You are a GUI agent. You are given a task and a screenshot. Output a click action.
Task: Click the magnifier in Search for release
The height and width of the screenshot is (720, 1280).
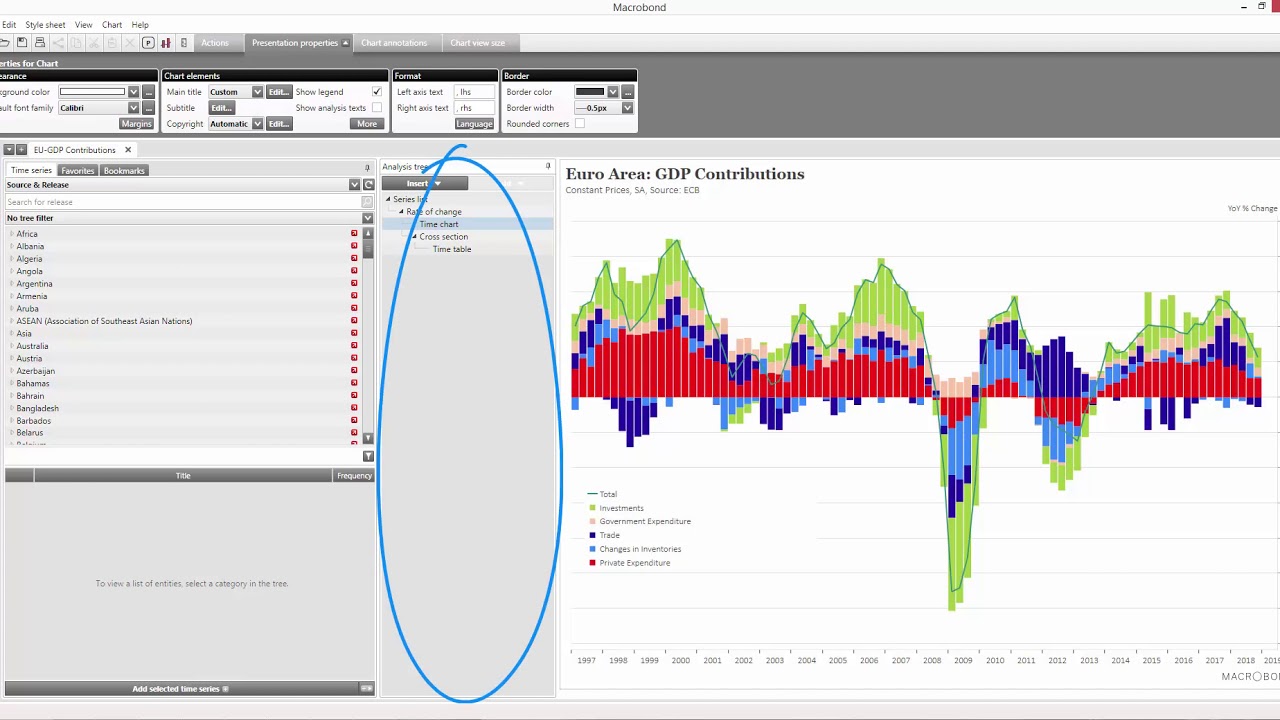367,202
